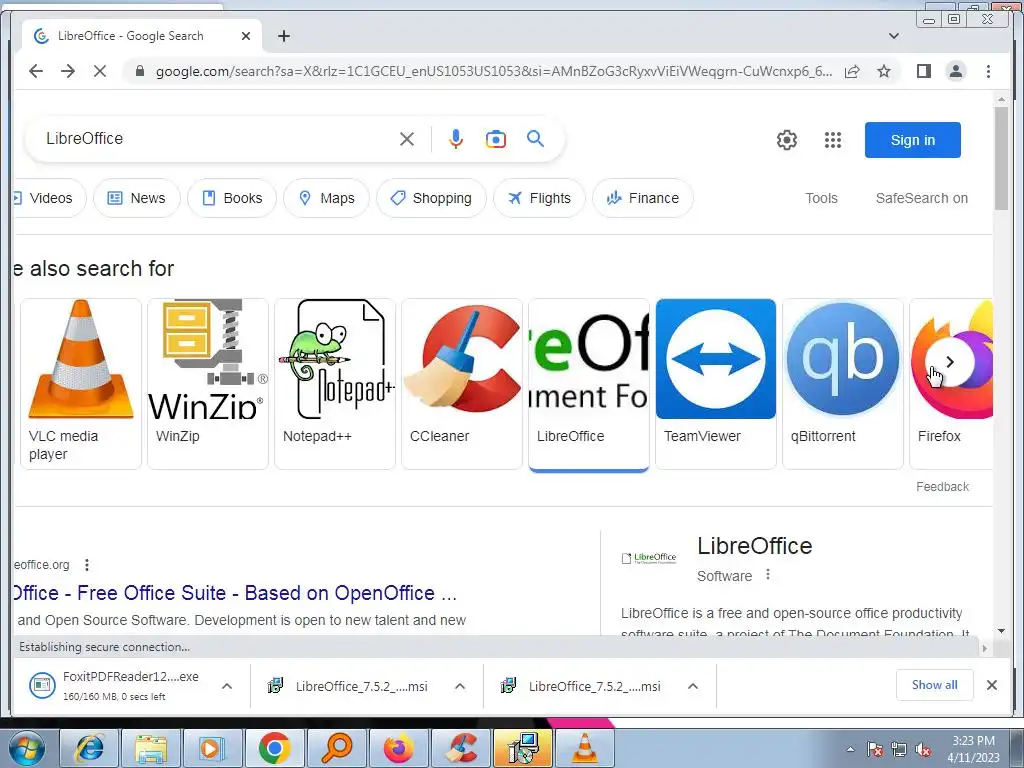
Task: Open the Chrome profile avatar
Action: [955, 71]
